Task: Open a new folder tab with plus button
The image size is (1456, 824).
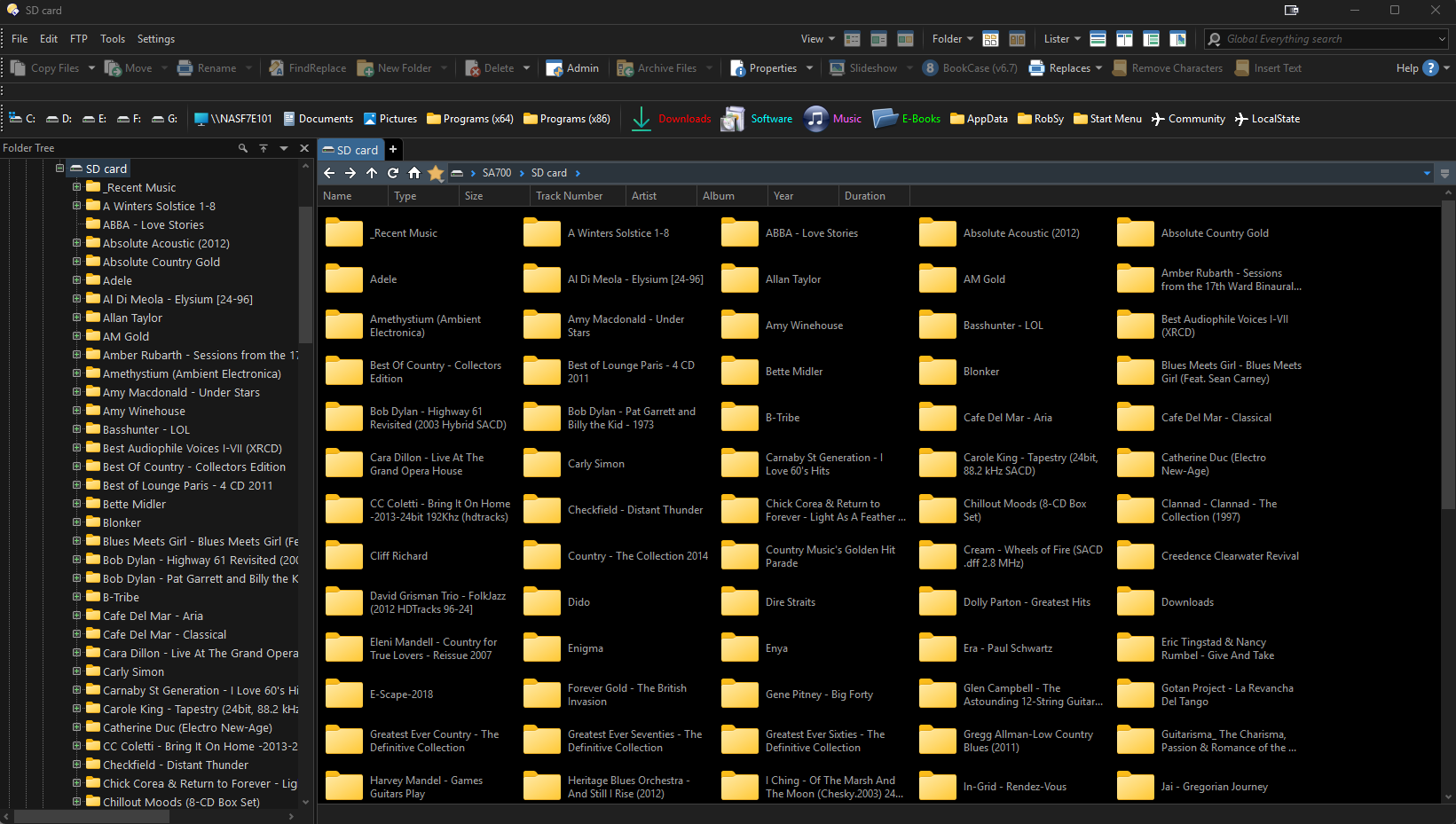Action: click(393, 149)
